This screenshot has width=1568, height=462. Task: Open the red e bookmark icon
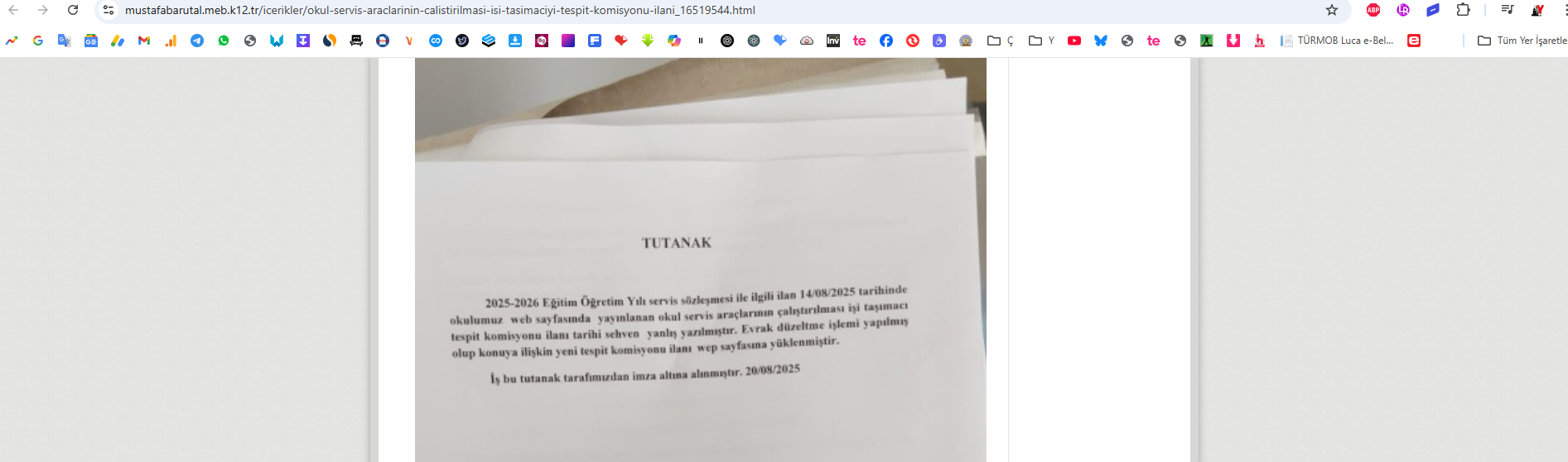click(x=1414, y=41)
